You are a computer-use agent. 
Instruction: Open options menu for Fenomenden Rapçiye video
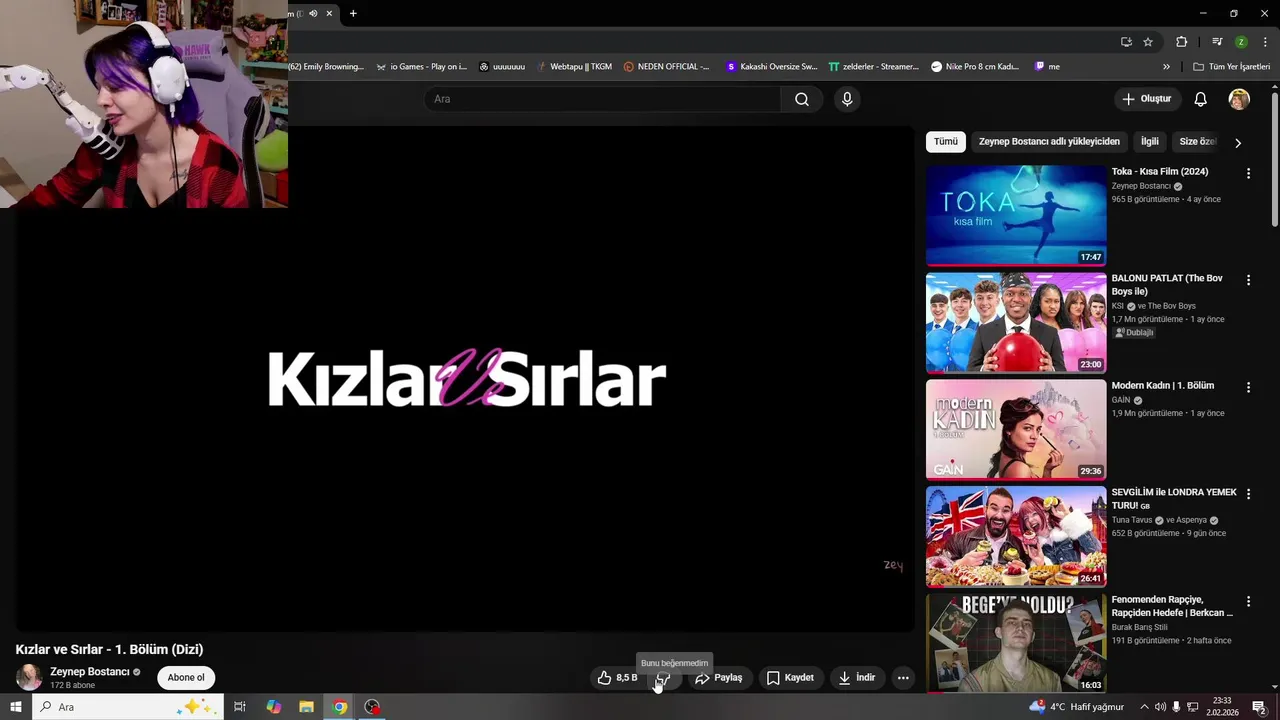point(1248,601)
